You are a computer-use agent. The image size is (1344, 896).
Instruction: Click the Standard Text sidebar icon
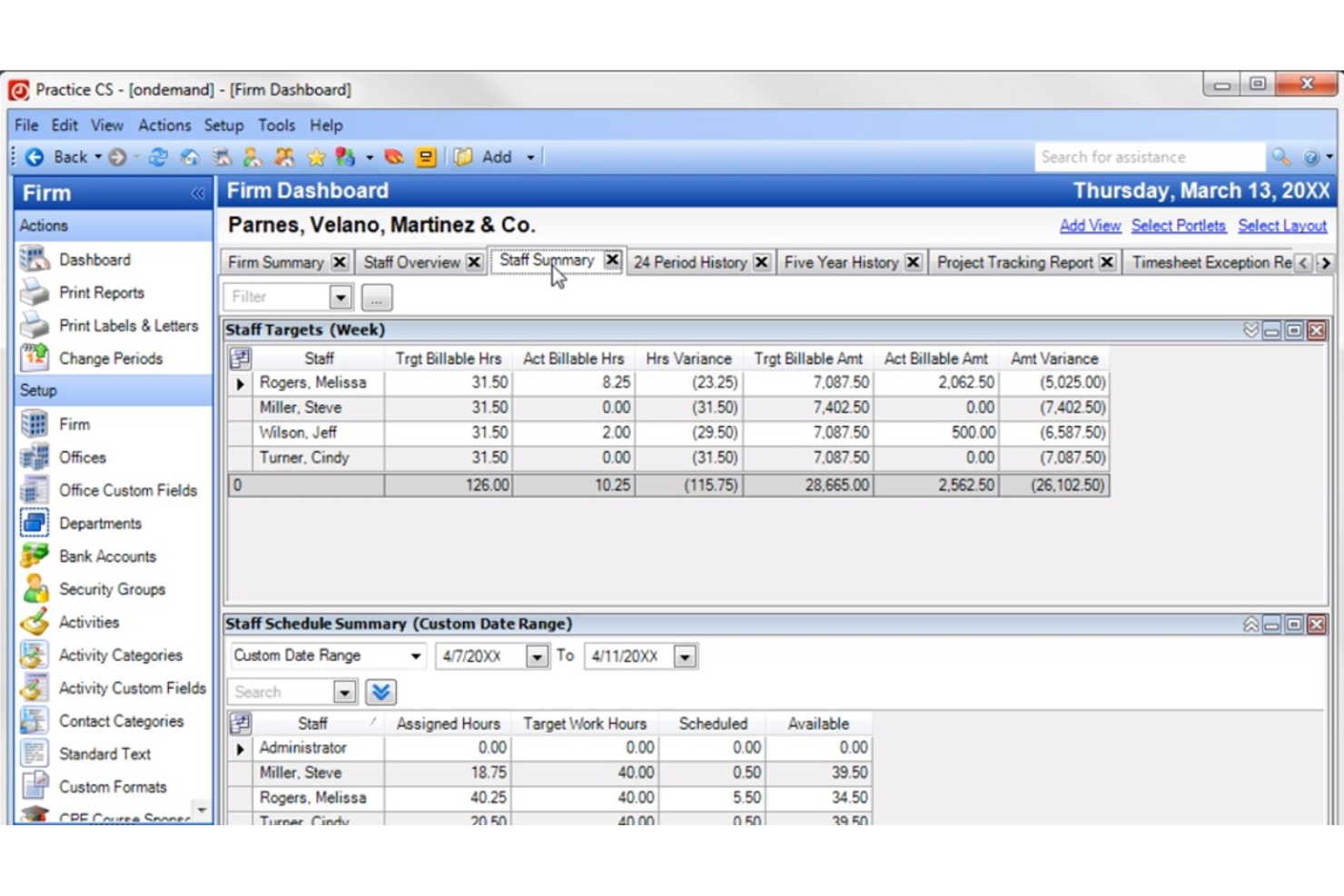[34, 753]
